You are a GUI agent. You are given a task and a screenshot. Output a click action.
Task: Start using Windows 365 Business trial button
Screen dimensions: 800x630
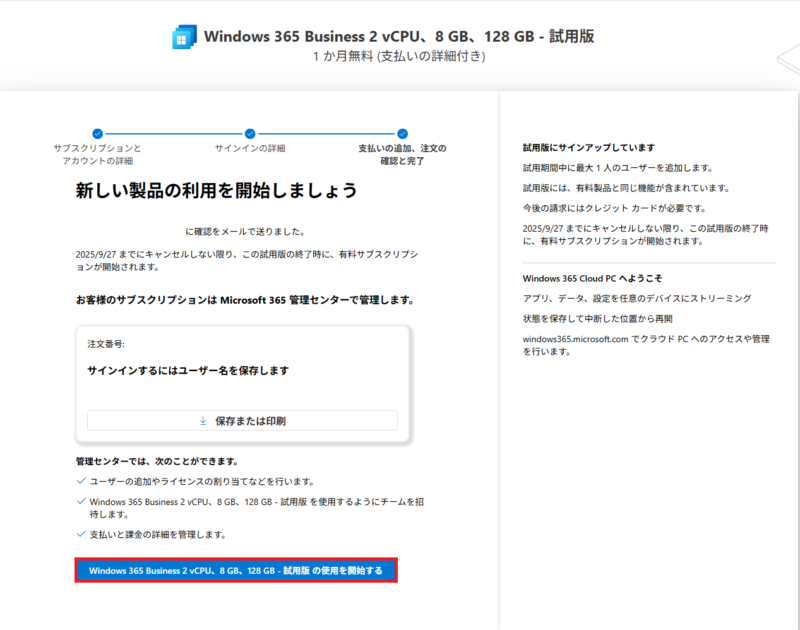click(236, 570)
